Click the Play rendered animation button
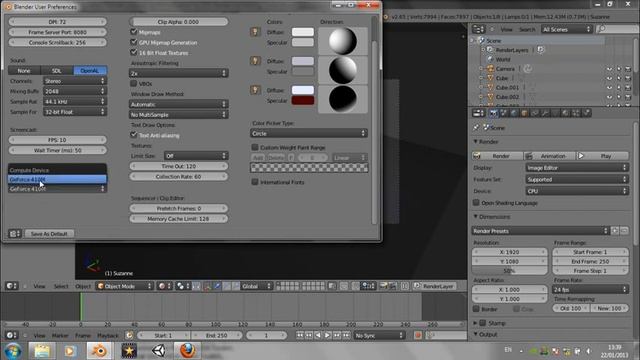The image size is (640, 360). (602, 156)
